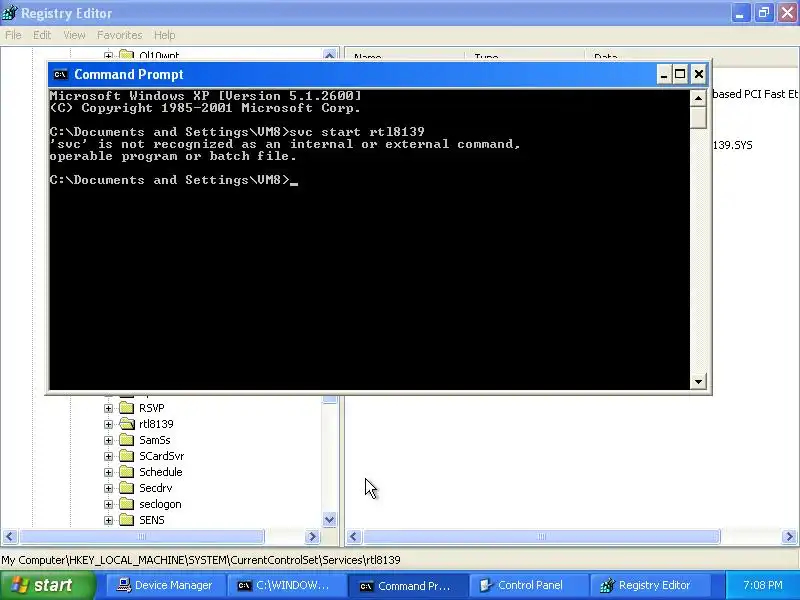Select the RSVP key label
The width and height of the screenshot is (800, 600).
[x=152, y=408]
